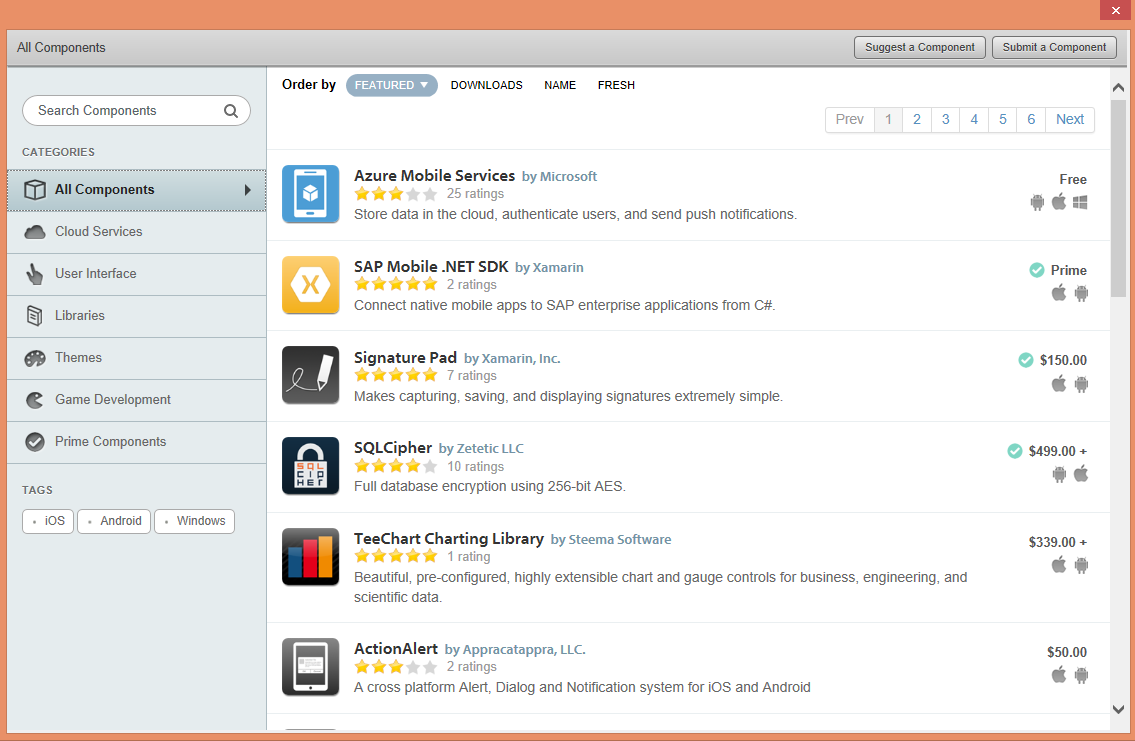Click the SAP Mobile .NET SDK hexagon icon

[x=311, y=285]
